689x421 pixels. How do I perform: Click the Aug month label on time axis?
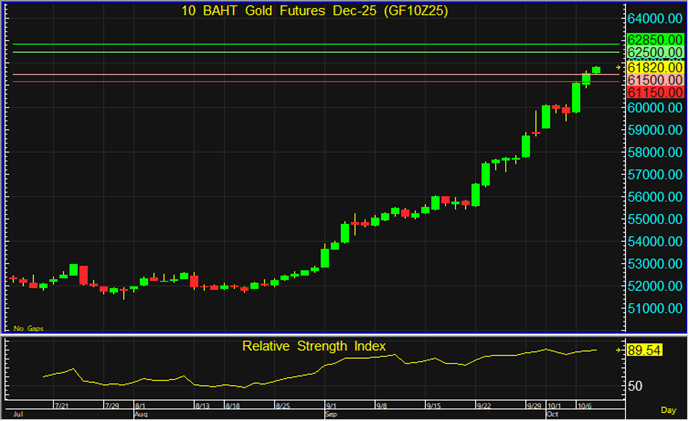pos(141,412)
